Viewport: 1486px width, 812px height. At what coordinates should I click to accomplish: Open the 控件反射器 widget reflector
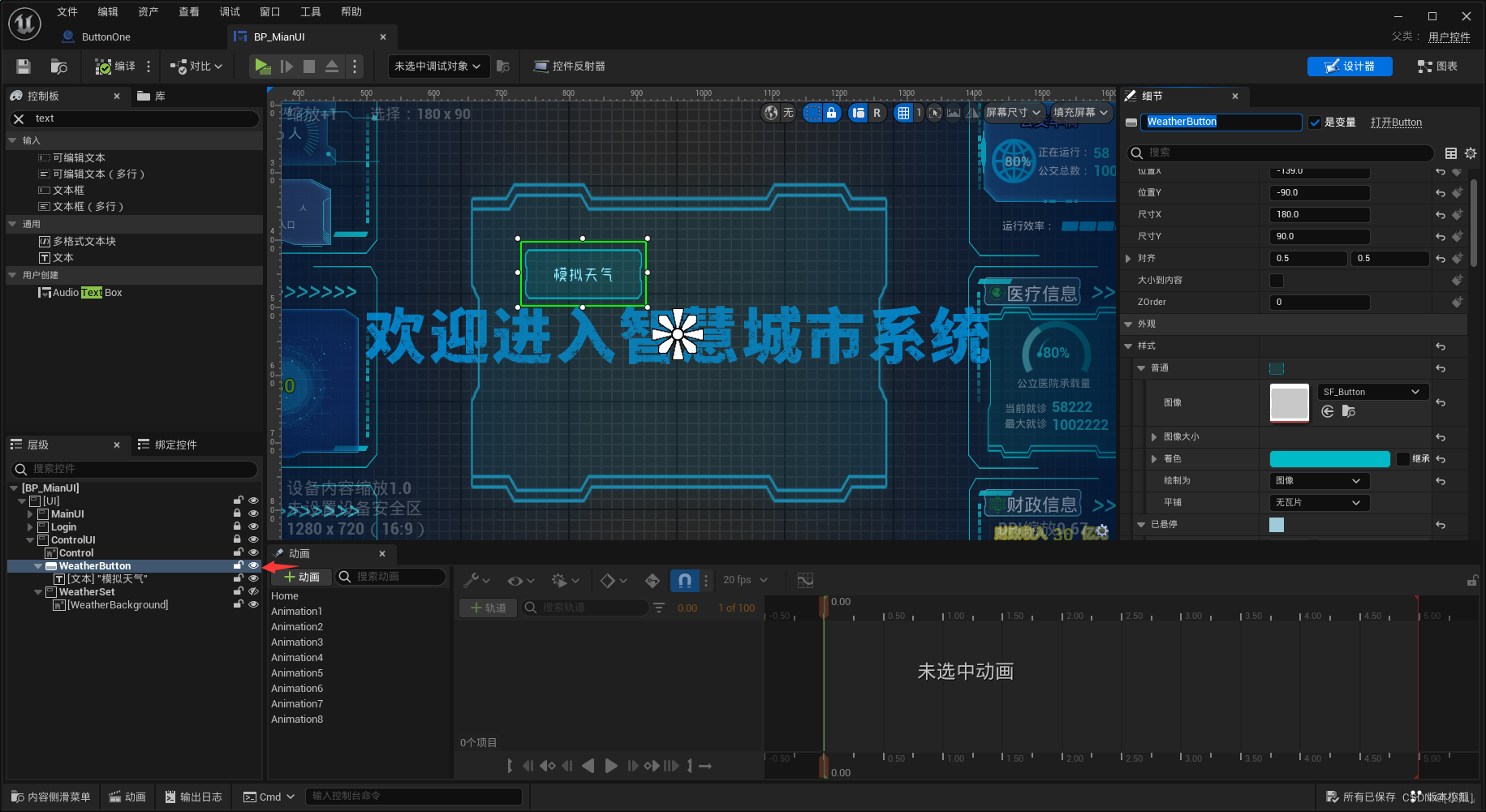pyautogui.click(x=569, y=67)
